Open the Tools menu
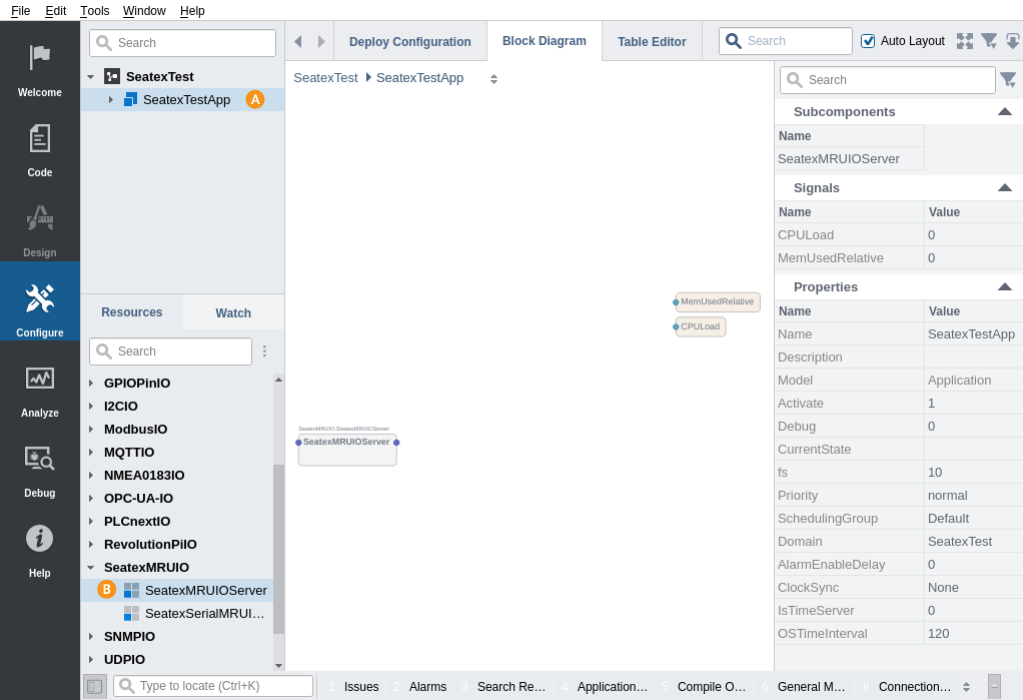 pyautogui.click(x=95, y=11)
